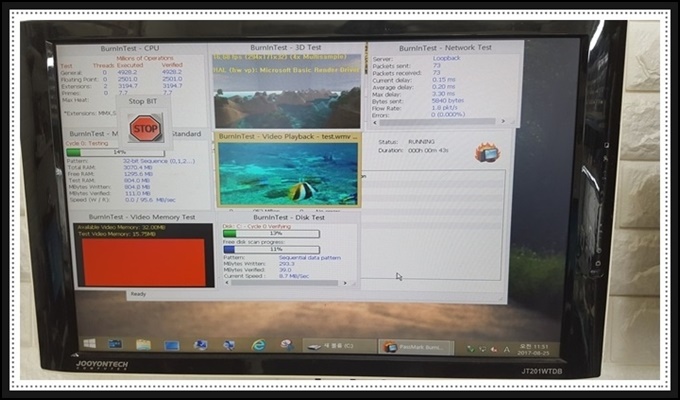Click 'Disk: C: - Cycle 0 Verifying' label
The width and height of the screenshot is (680, 400).
point(257,226)
